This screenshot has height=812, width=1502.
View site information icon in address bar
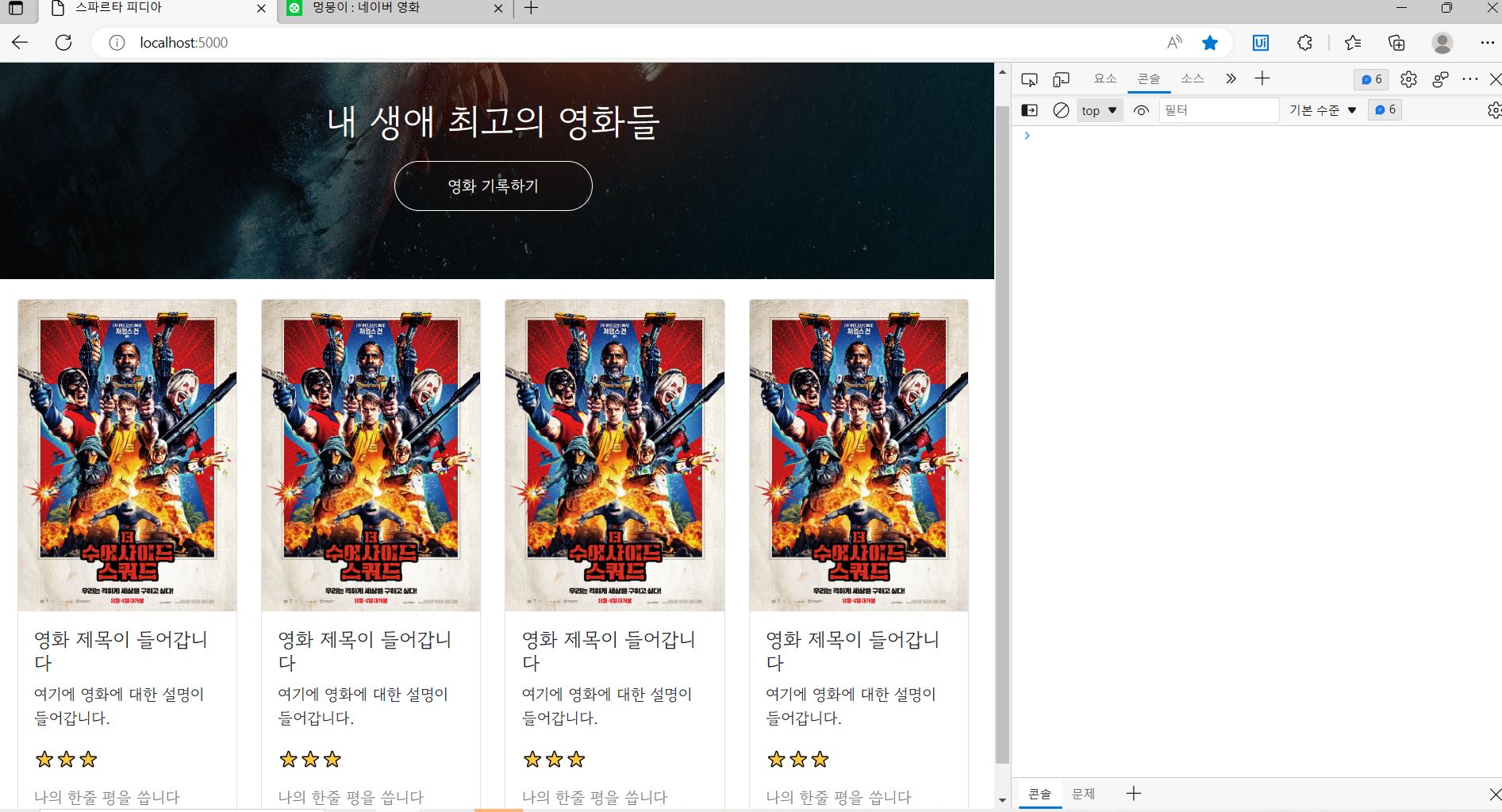(117, 43)
